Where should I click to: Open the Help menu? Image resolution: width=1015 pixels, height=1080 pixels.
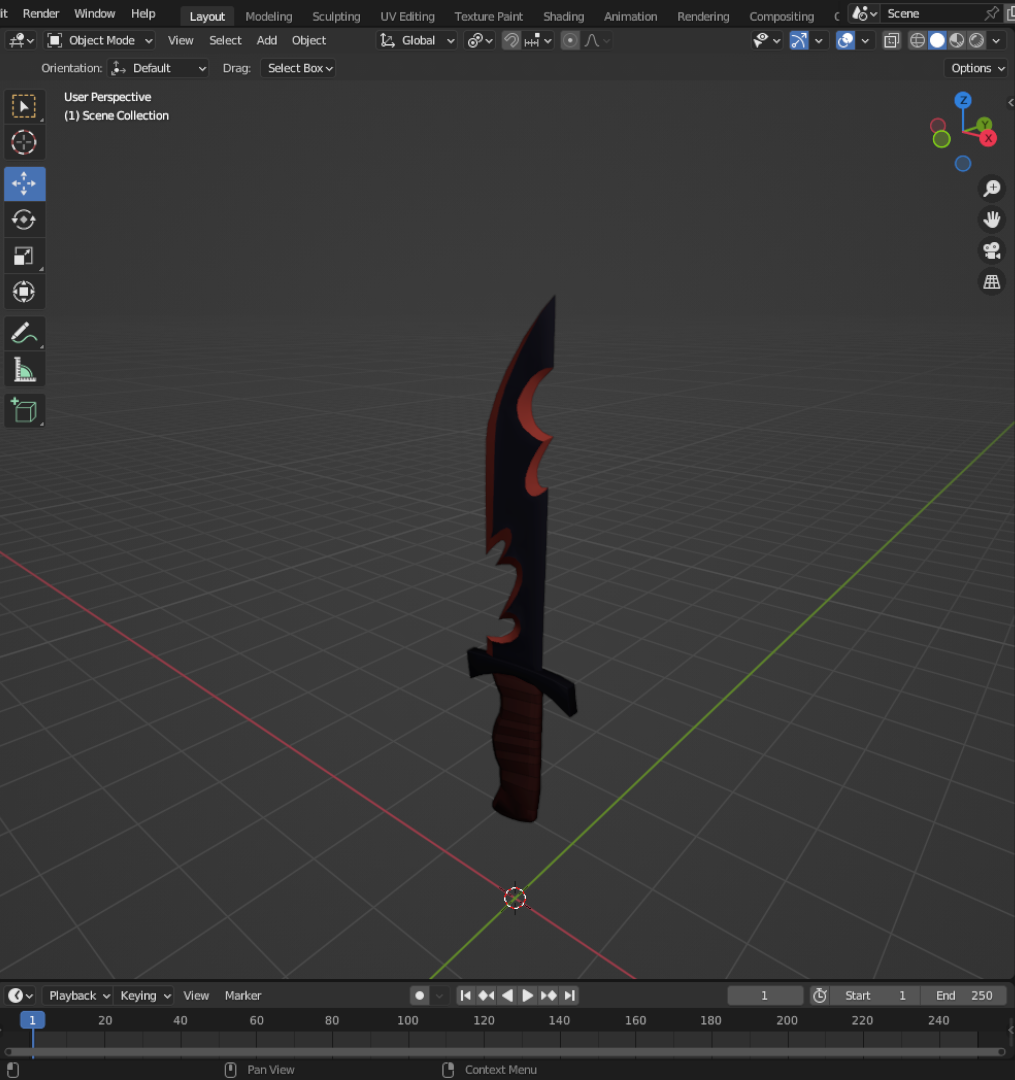coord(143,13)
